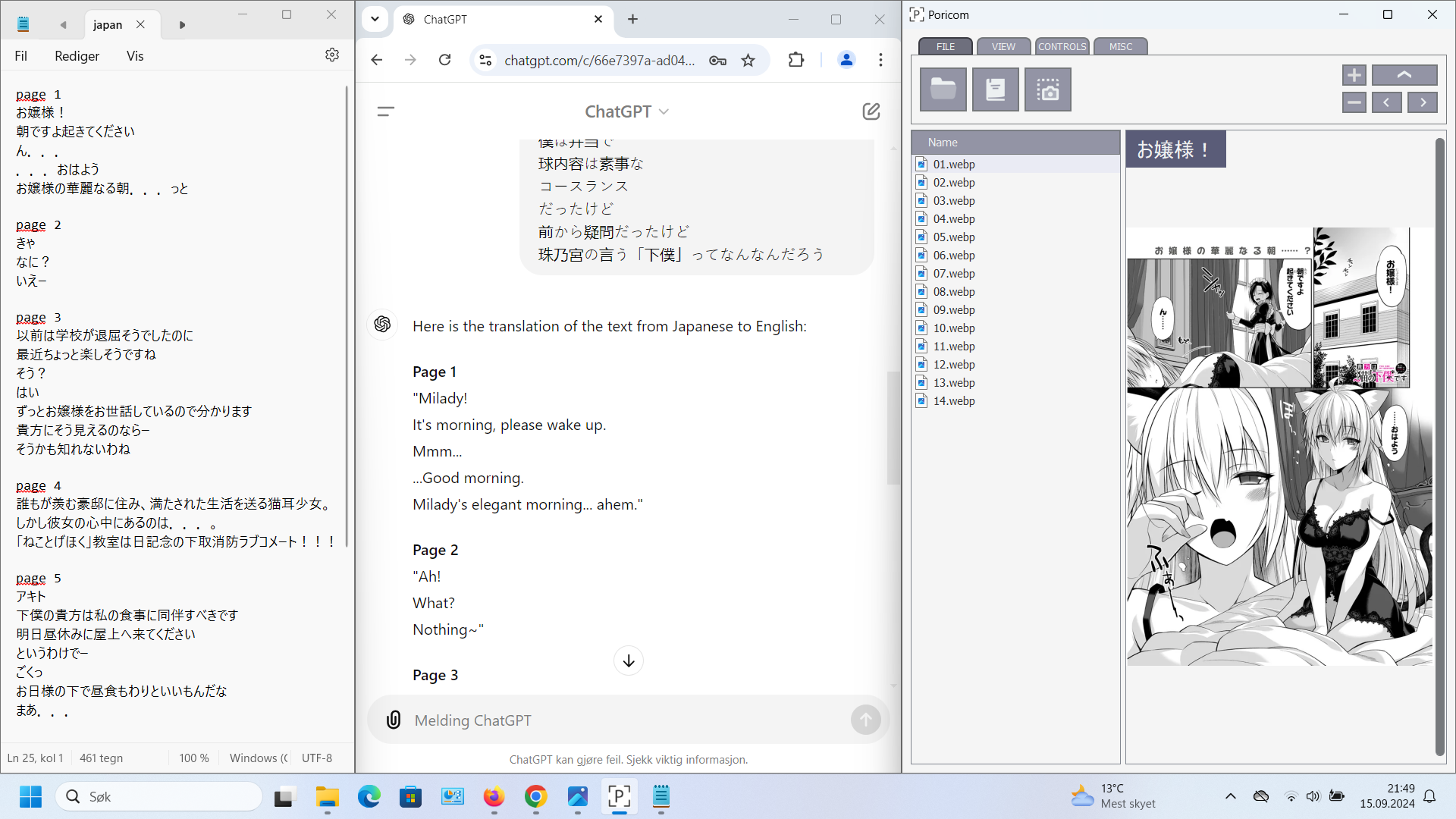Go to next page arrow in Poricom
1456x819 pixels.
[1423, 102]
